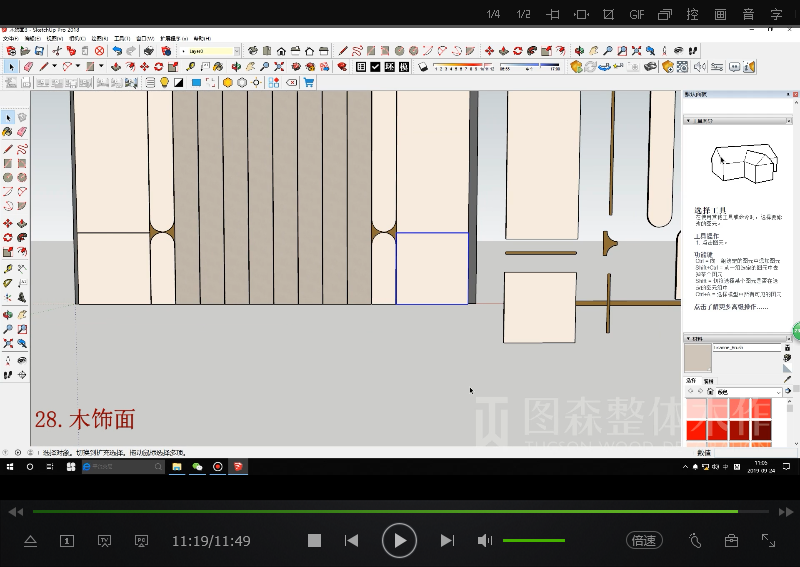The image size is (800, 567).
Task: Select the house-shaped Front view icon
Action: pos(281,51)
